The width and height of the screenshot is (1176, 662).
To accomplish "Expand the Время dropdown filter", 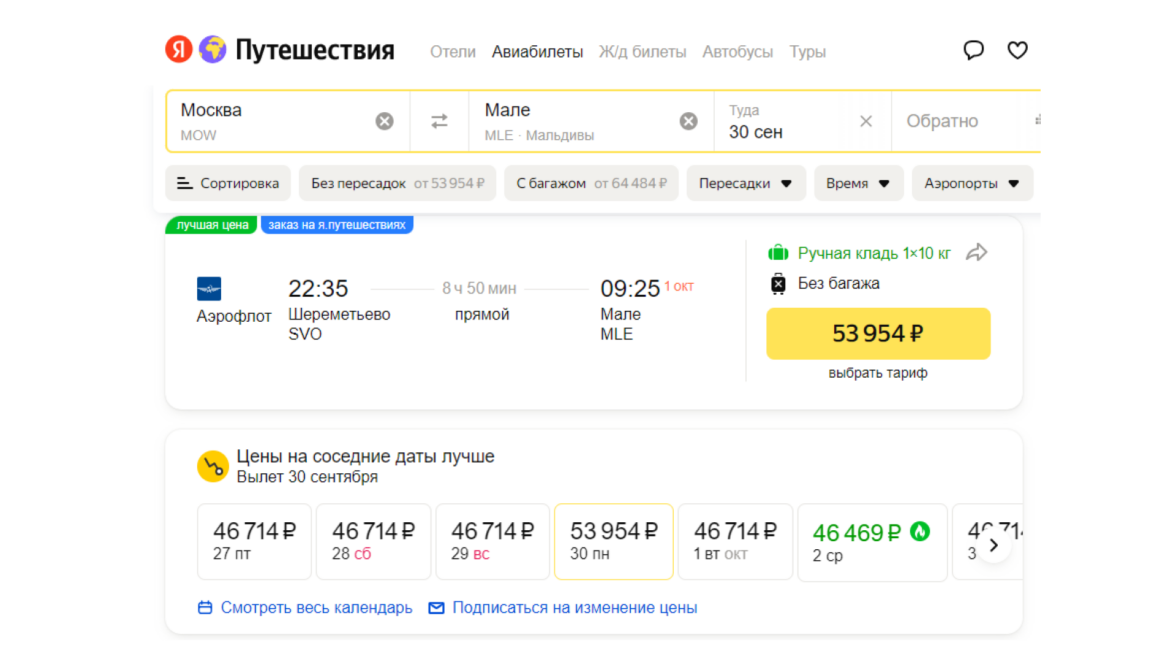I will (x=858, y=183).
